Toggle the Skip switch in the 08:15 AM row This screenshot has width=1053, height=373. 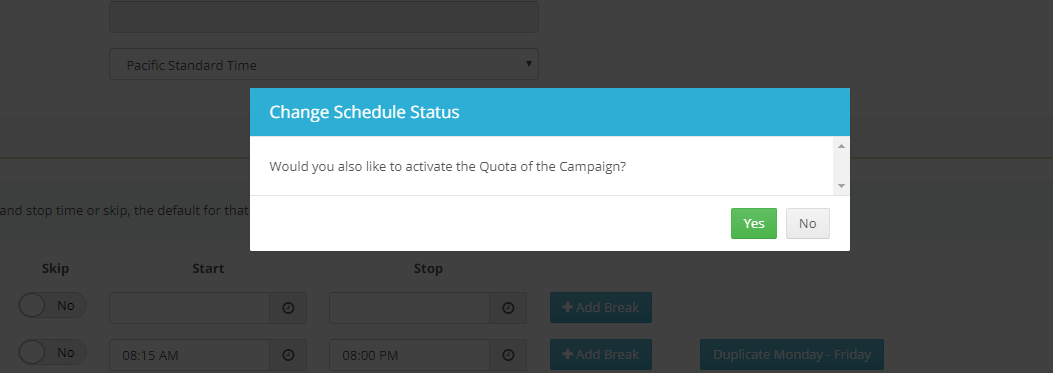click(x=52, y=353)
